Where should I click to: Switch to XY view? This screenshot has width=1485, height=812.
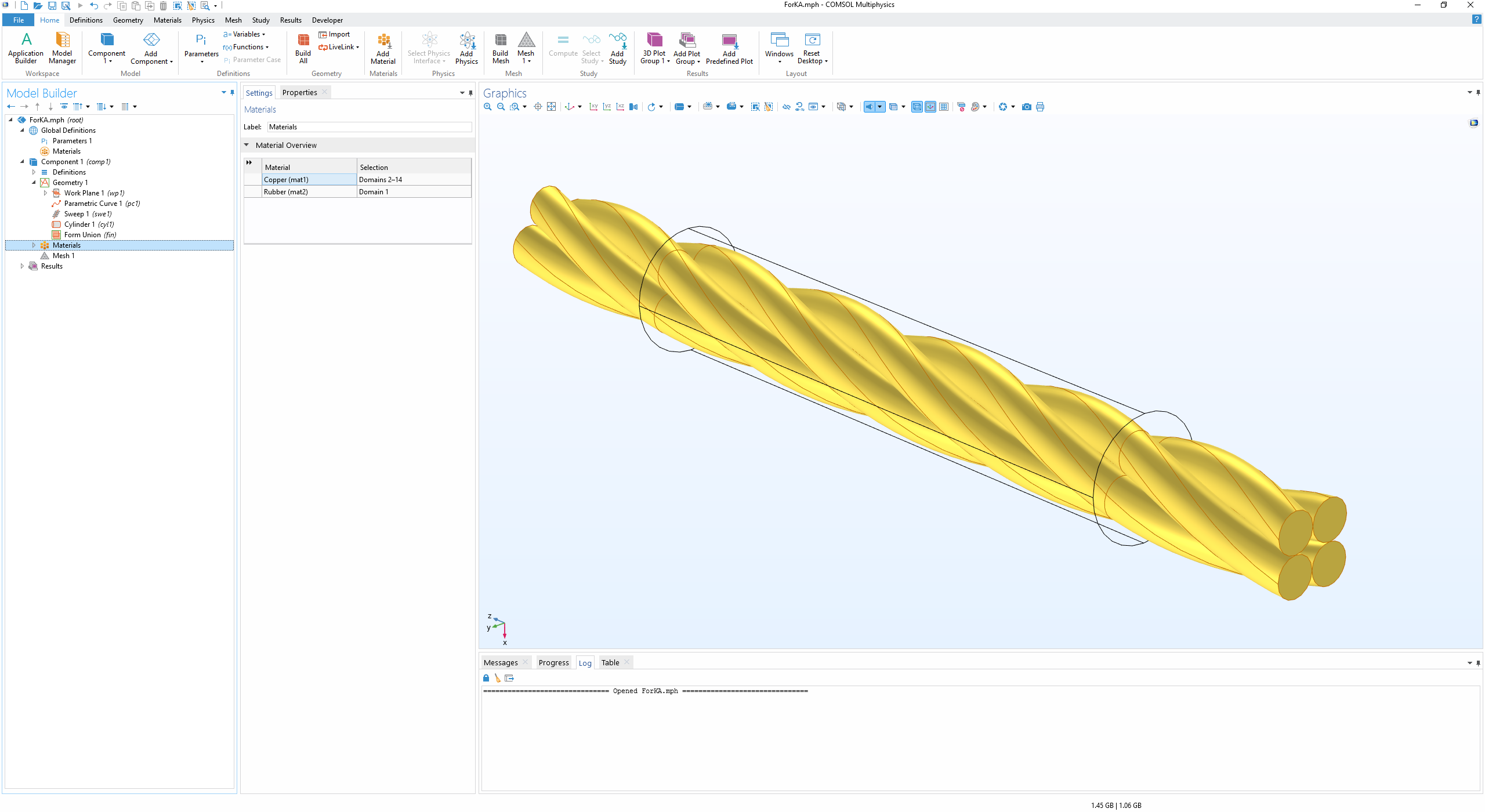click(593, 107)
